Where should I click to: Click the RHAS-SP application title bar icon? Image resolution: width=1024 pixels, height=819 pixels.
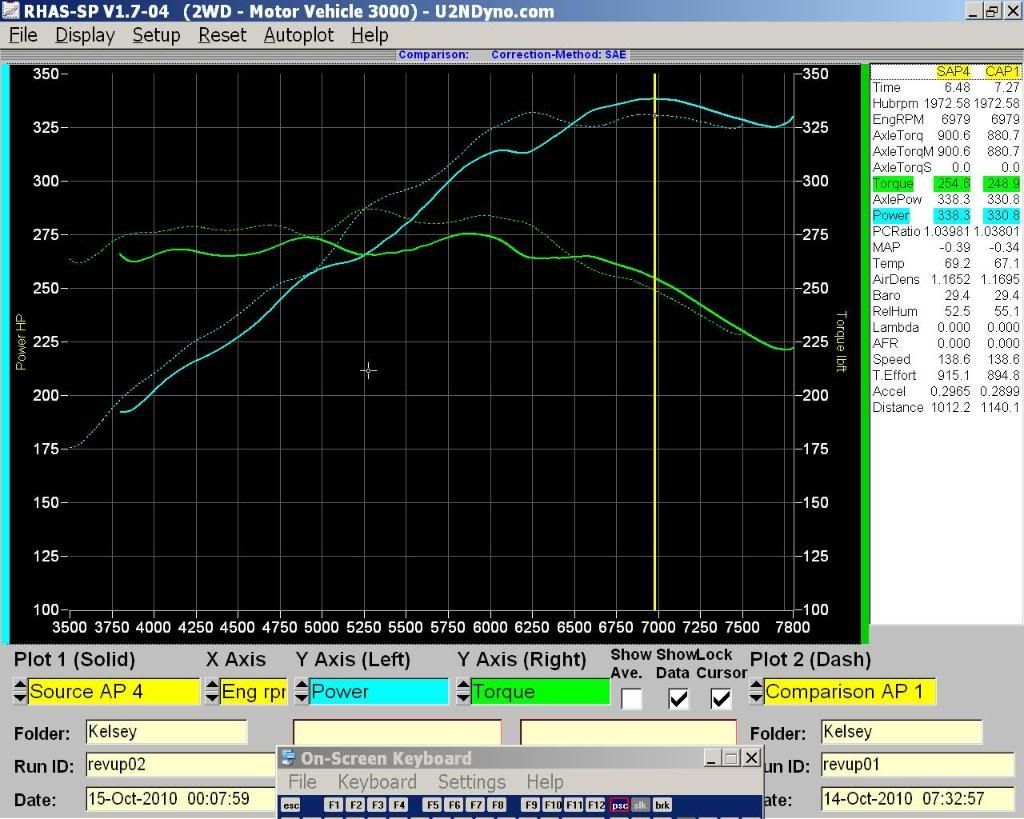point(10,11)
